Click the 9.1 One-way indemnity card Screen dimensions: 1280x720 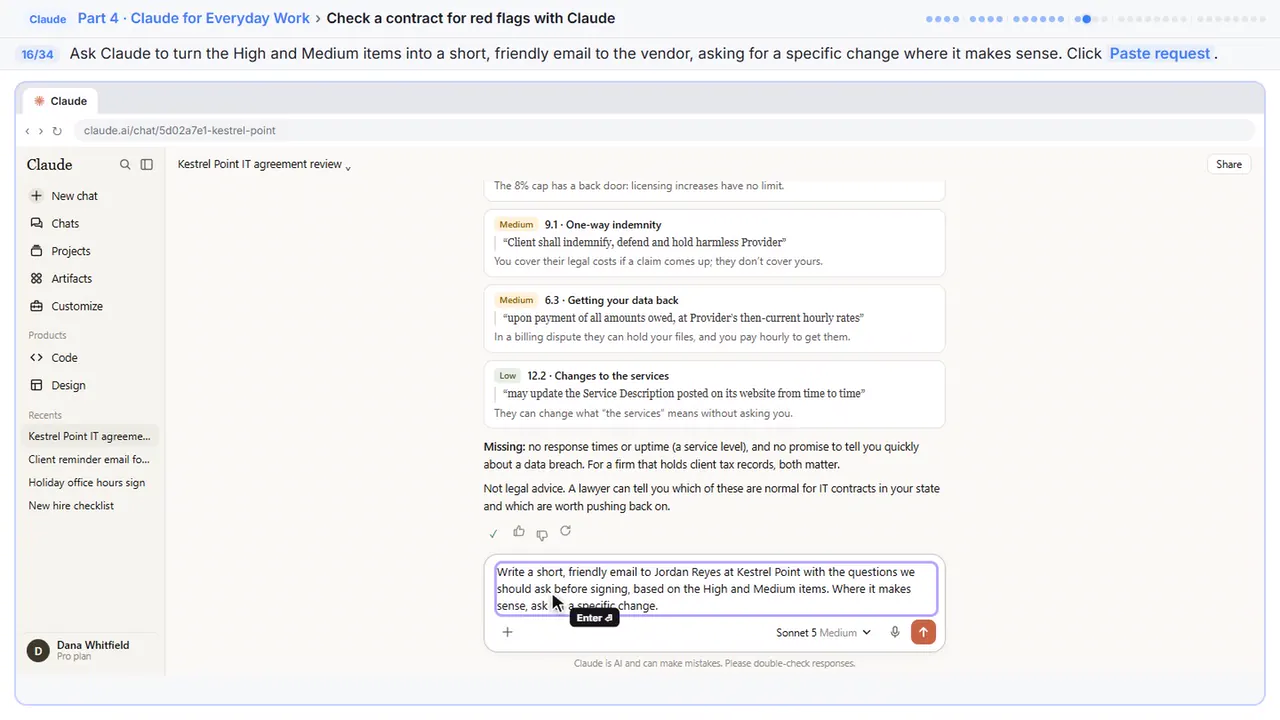[x=714, y=243]
